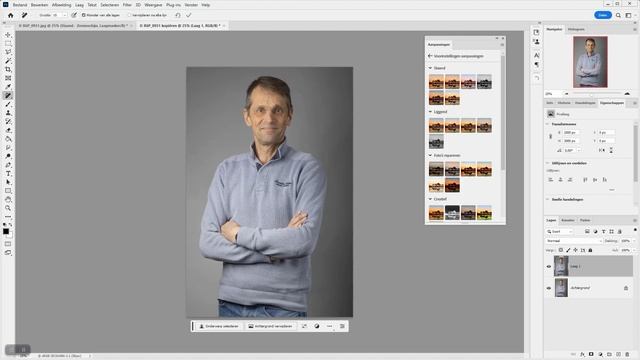Viewport: 640px width, 360px height.
Task: Go back via the arrow in Aanpassingen panel
Action: tap(430, 56)
